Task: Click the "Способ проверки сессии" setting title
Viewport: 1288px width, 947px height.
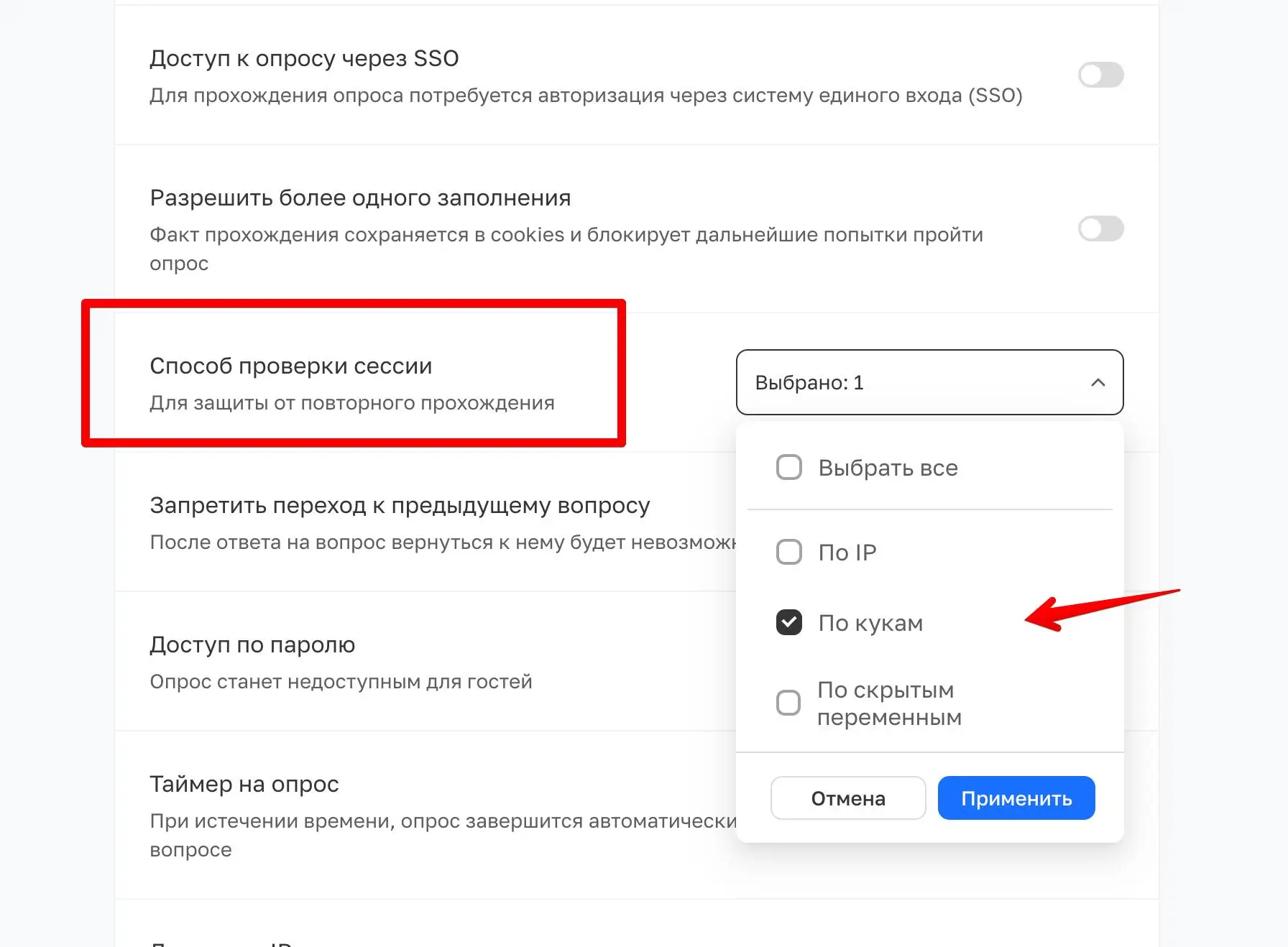Action: pos(290,366)
